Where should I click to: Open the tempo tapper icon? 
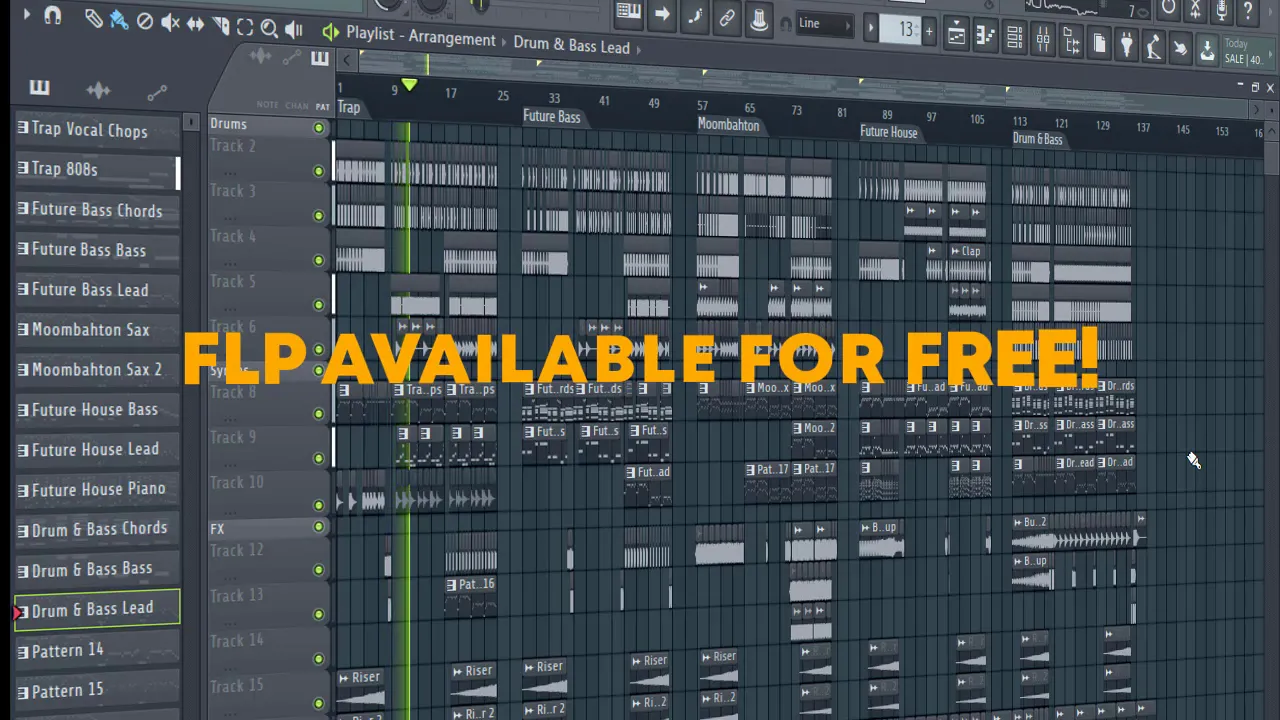pos(1154,46)
